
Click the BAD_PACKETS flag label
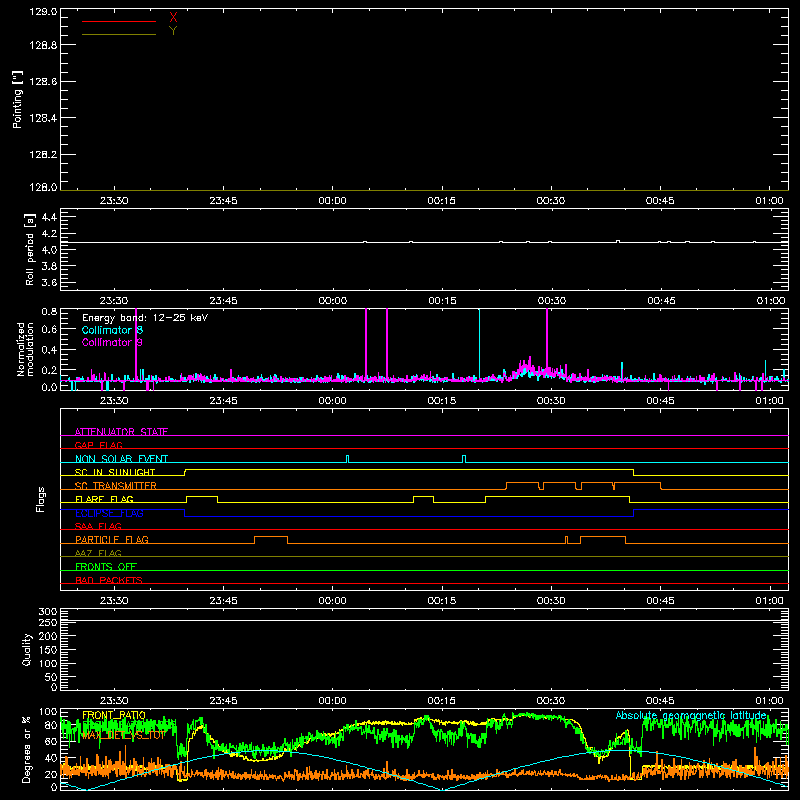(x=109, y=580)
